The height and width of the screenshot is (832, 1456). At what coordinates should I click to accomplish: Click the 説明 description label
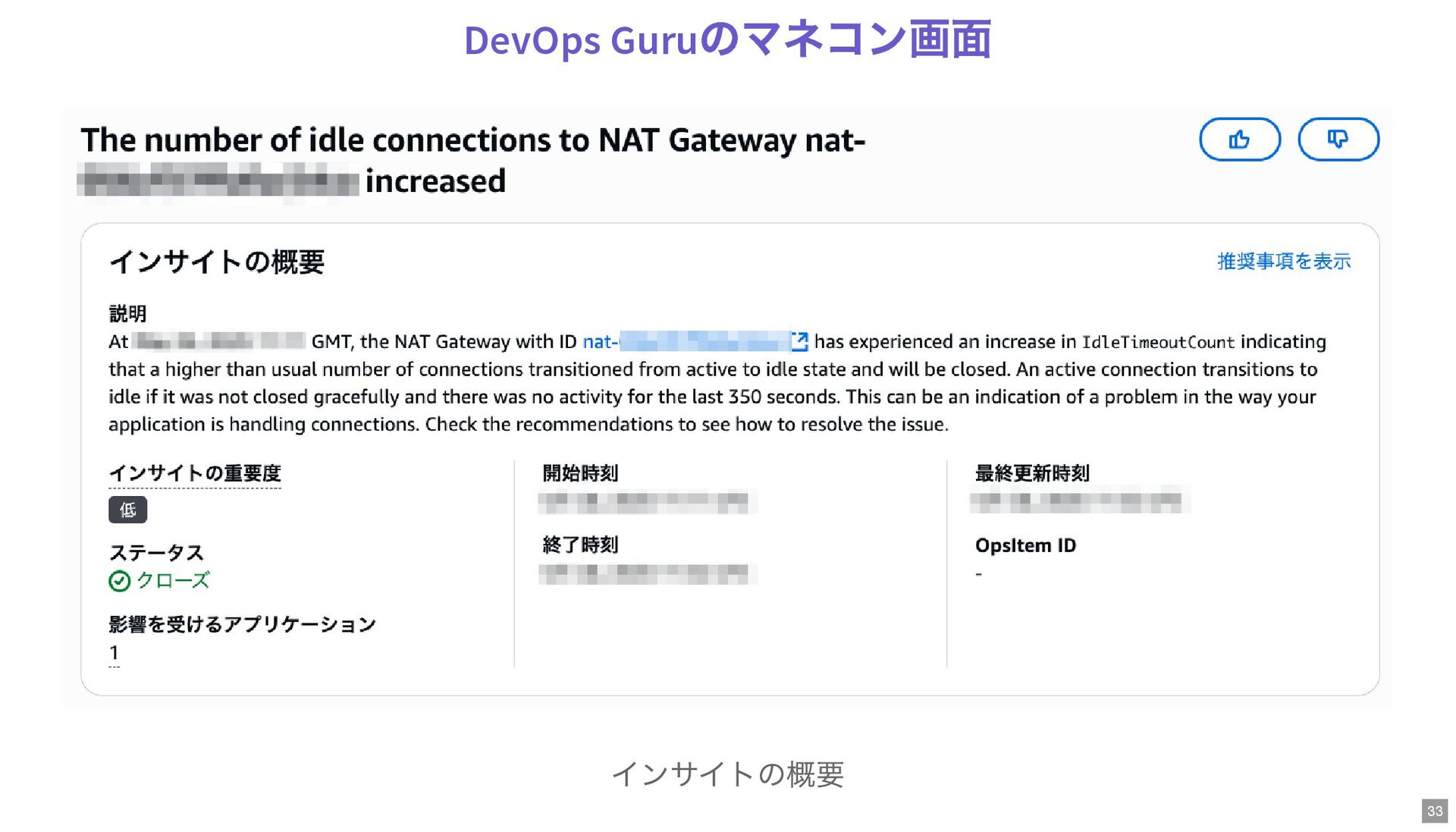click(x=127, y=313)
